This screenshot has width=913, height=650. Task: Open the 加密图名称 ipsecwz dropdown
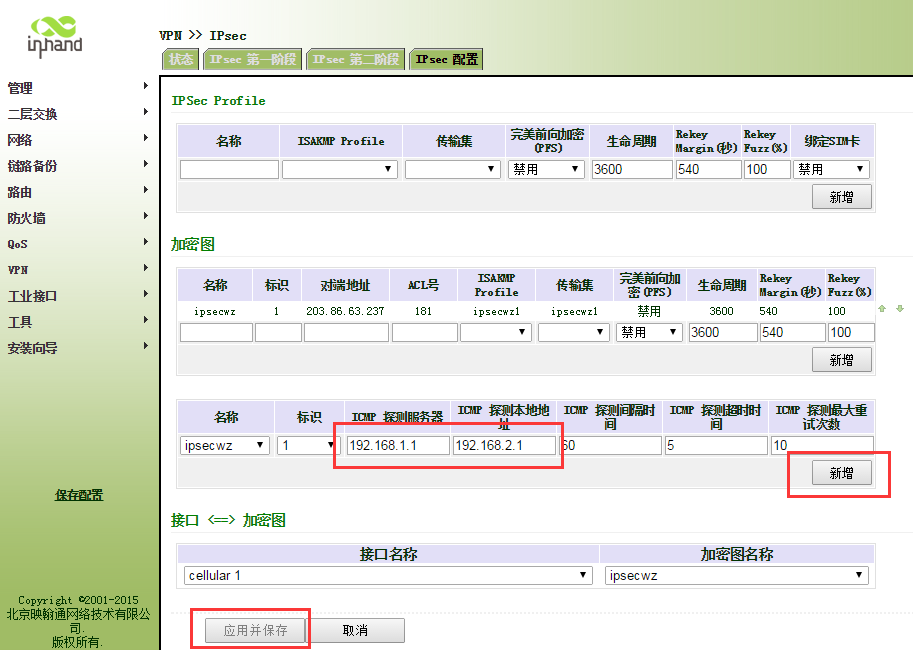click(x=736, y=576)
